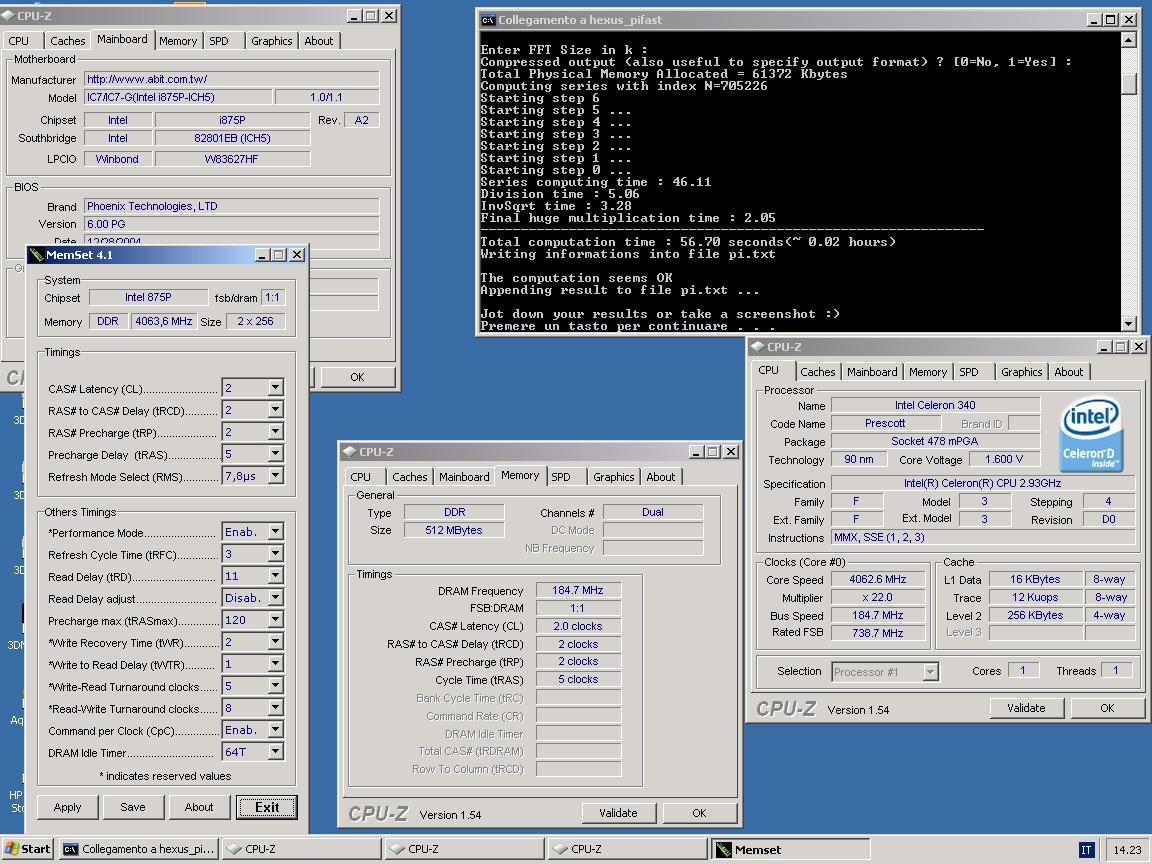Click the 'Total computation time' console line
The image size is (1152, 864).
pos(688,242)
